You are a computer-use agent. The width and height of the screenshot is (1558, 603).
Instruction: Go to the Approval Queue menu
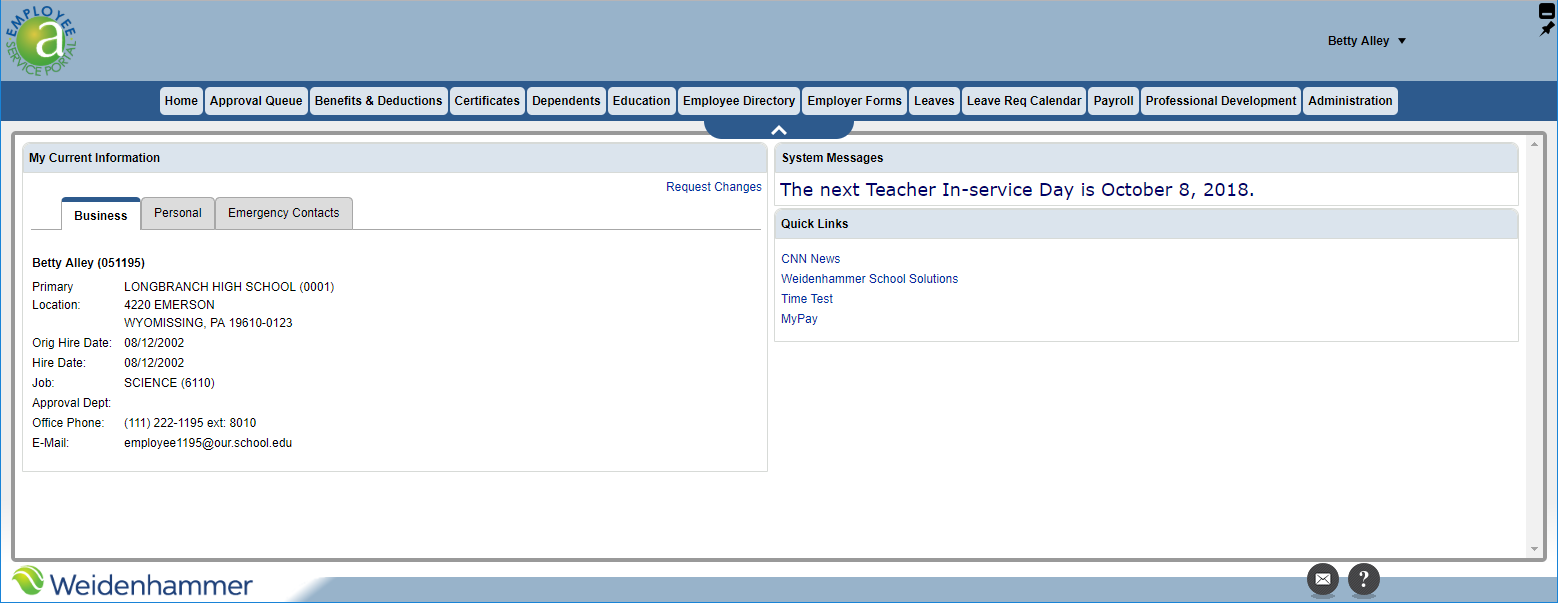[256, 101]
